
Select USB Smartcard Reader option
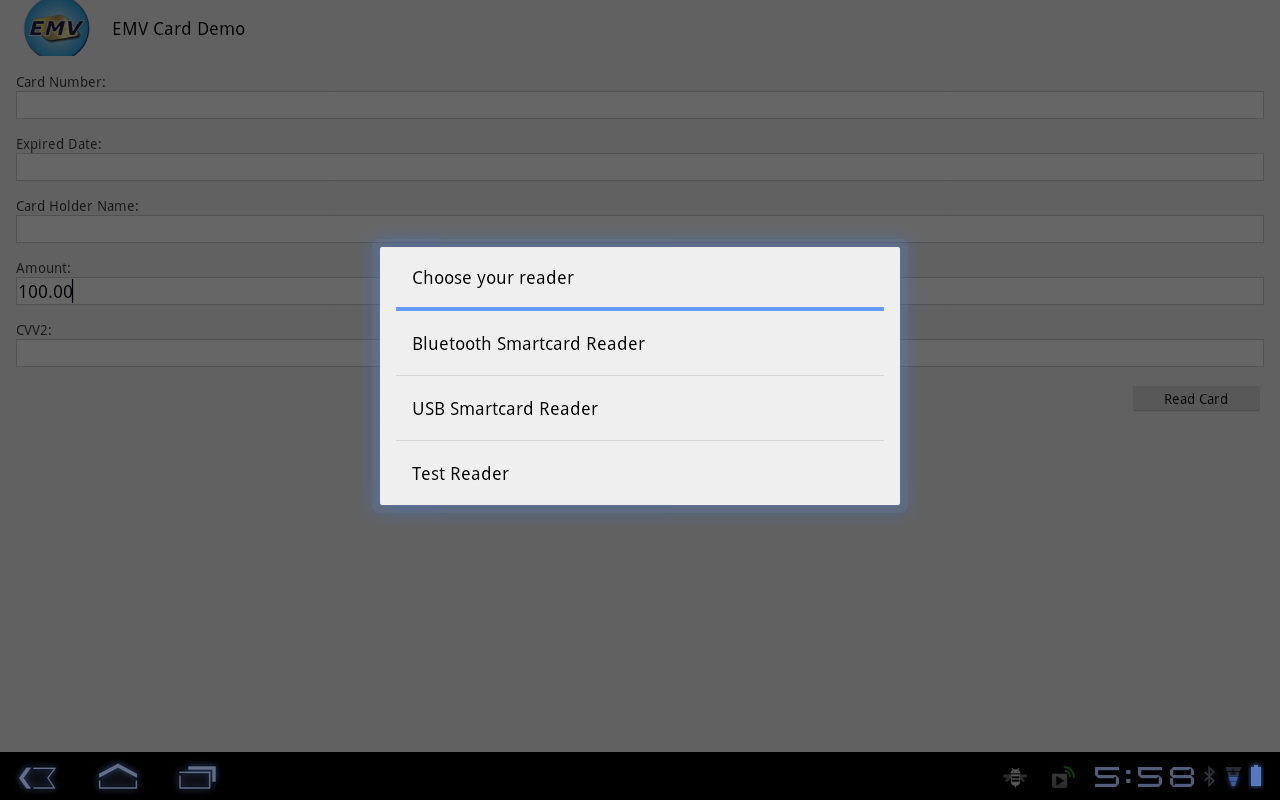(640, 408)
